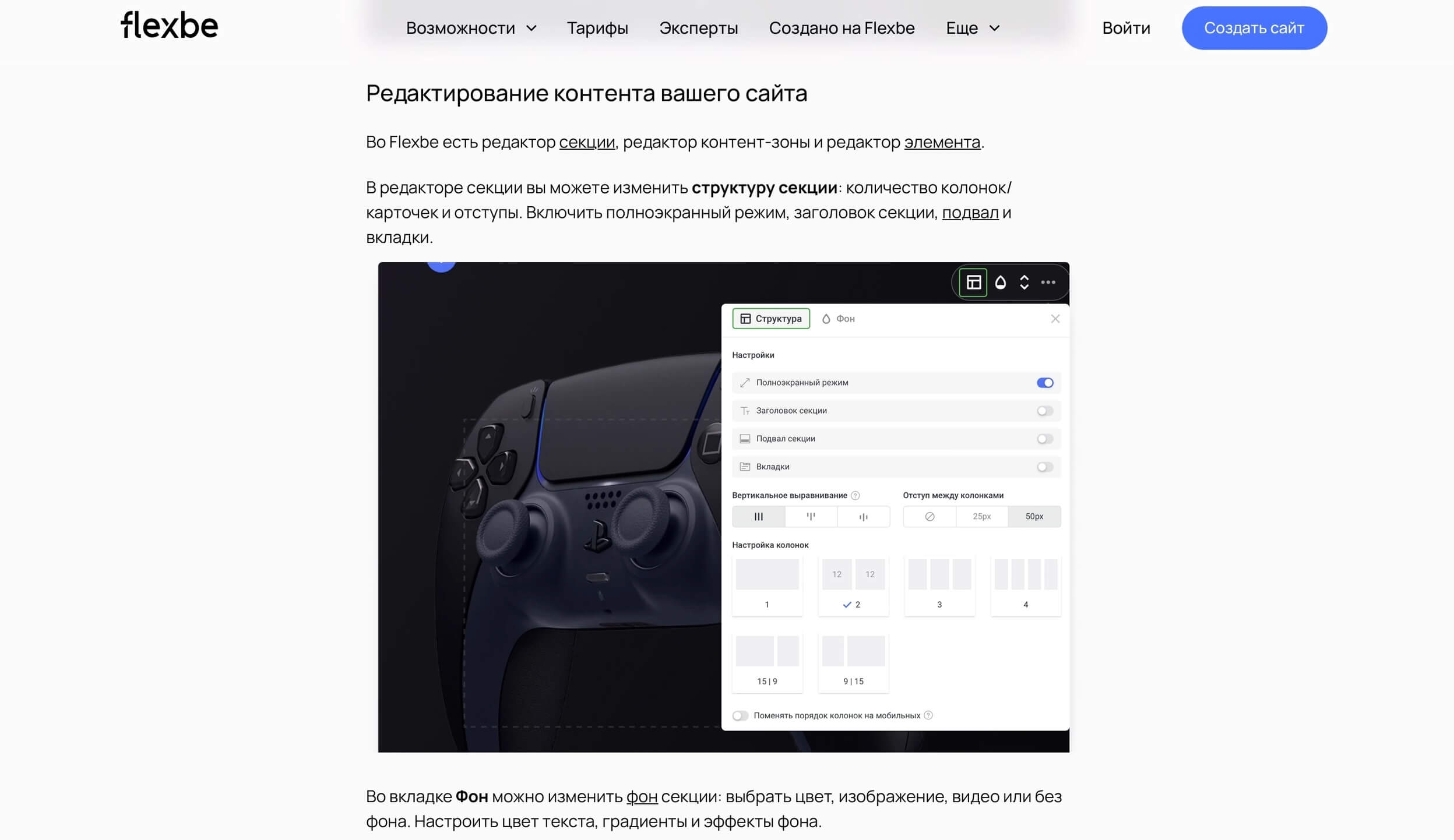Expand the Возможности menu
The image size is (1454, 840).
pos(471,28)
